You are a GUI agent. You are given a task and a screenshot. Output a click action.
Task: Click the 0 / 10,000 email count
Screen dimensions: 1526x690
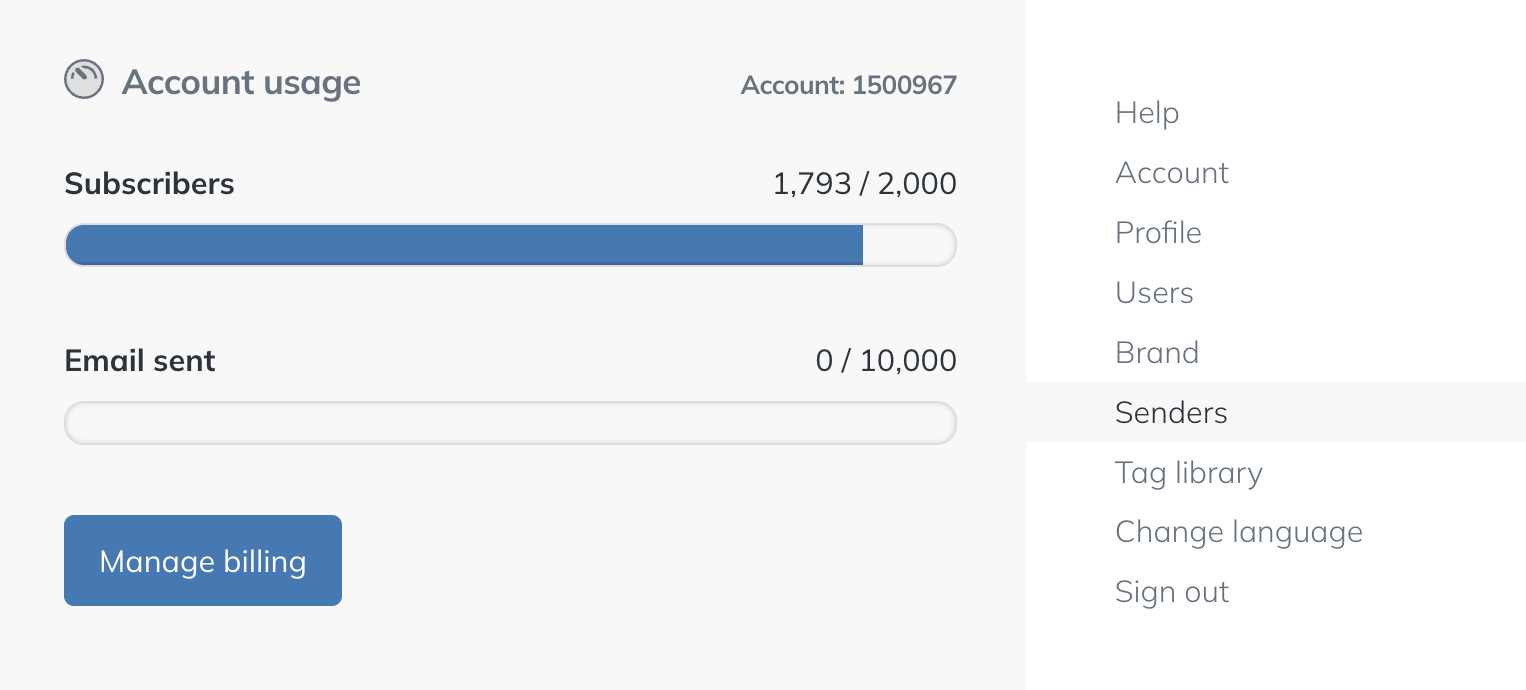[886, 360]
